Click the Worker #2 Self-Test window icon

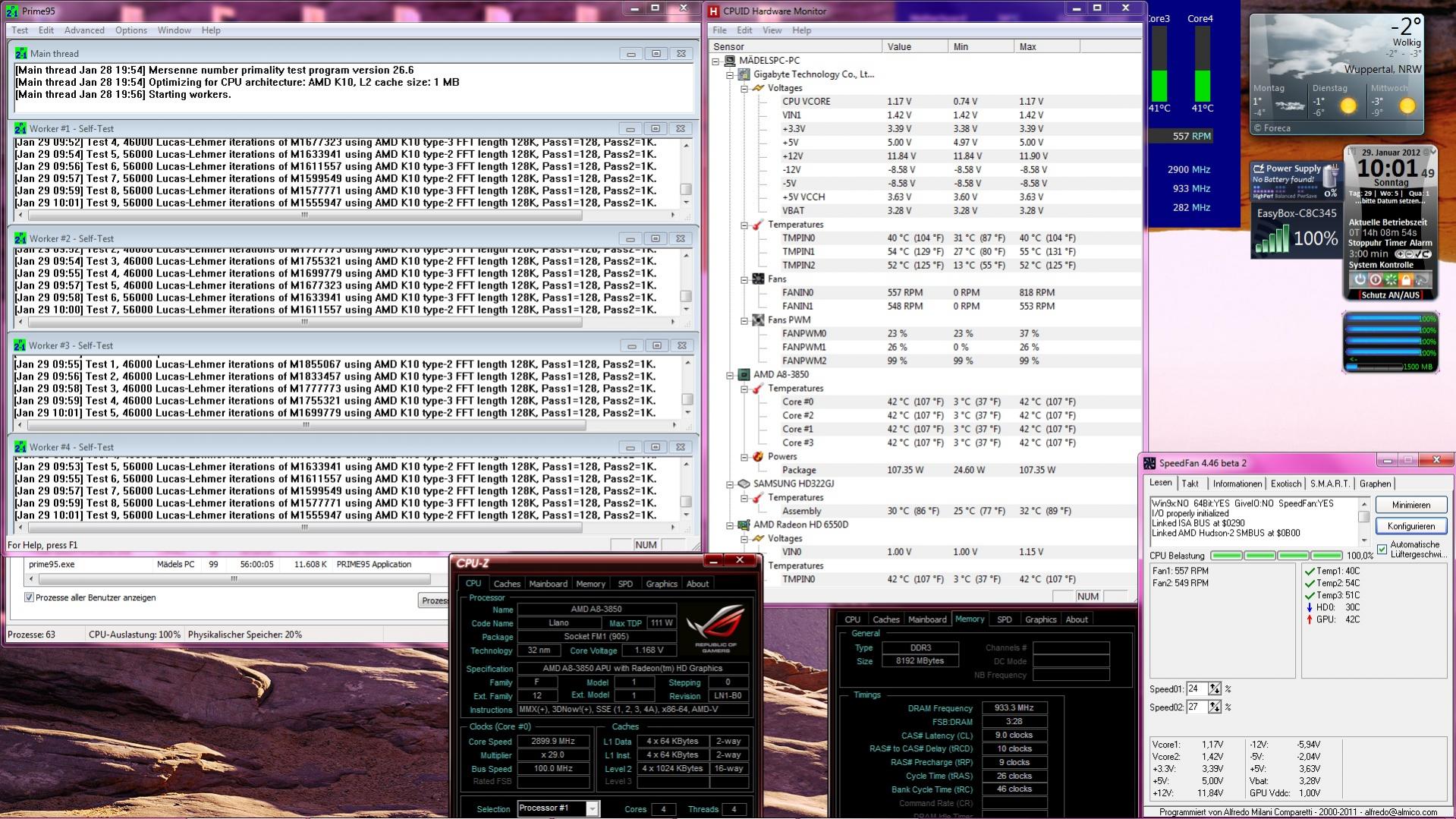(x=20, y=238)
